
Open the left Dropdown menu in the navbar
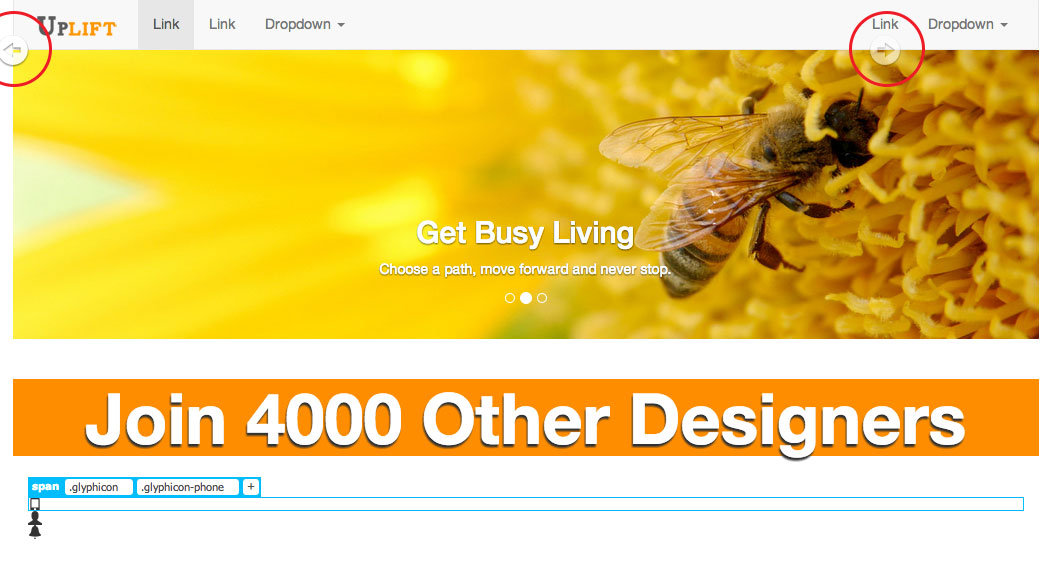pos(304,25)
